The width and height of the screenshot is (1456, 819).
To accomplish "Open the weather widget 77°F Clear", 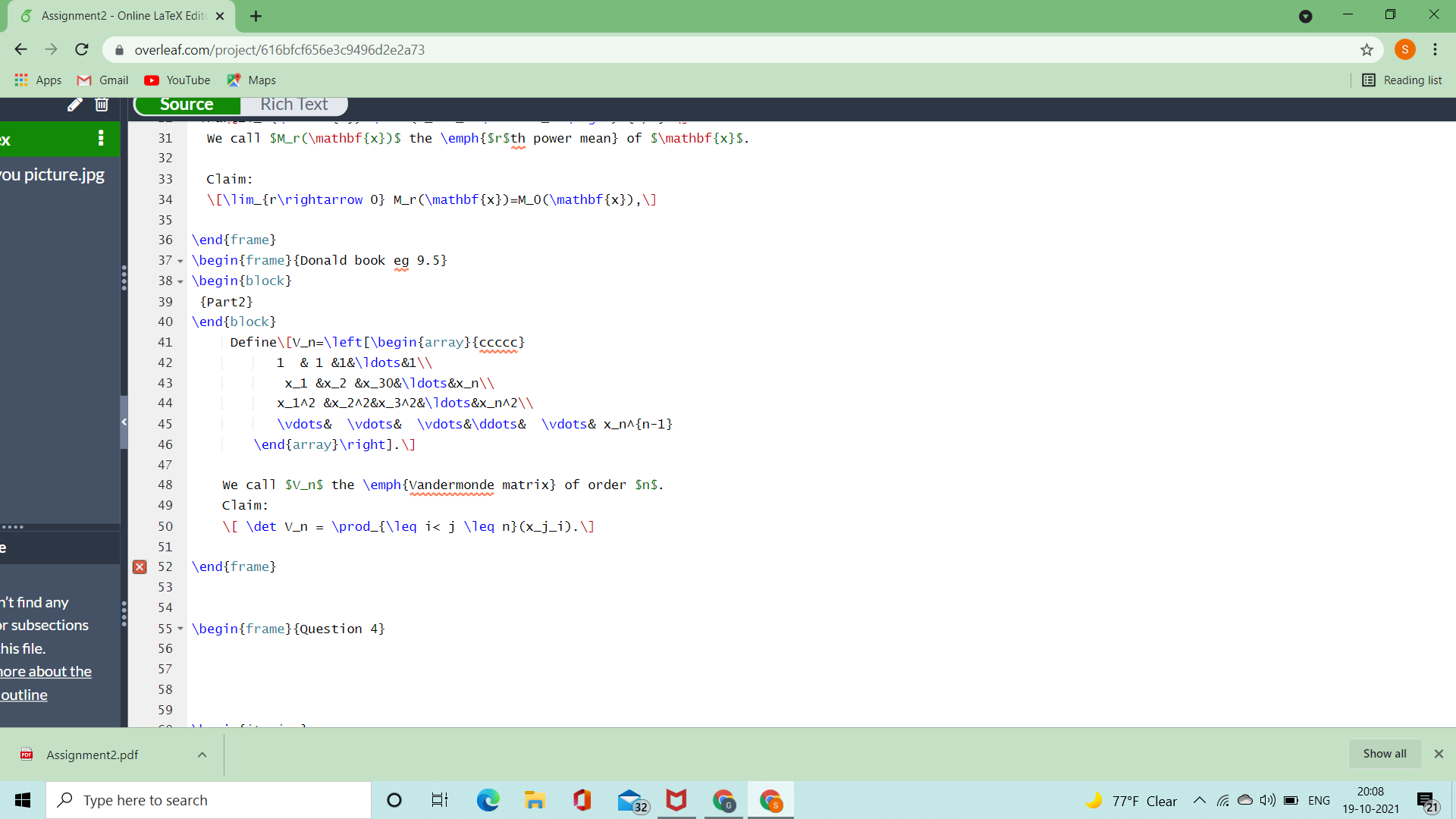I will (1131, 801).
